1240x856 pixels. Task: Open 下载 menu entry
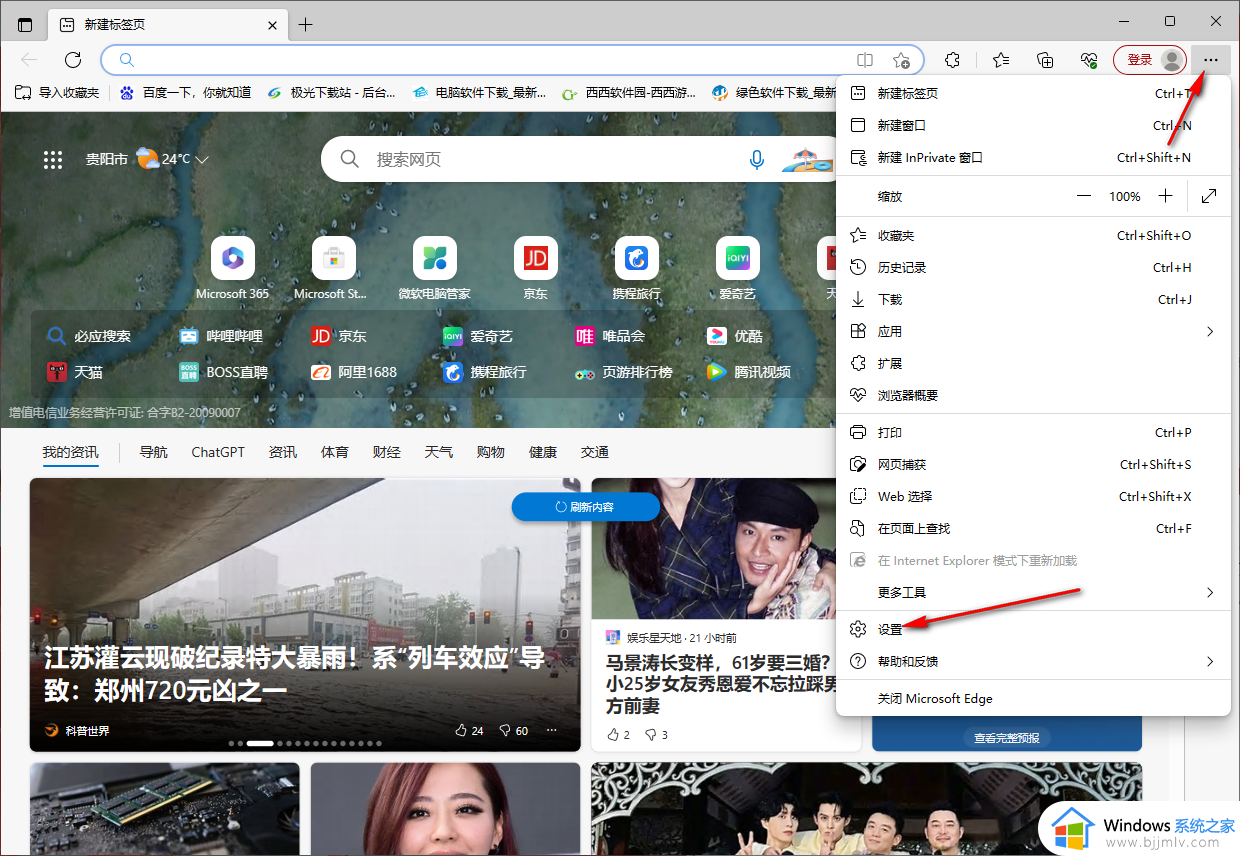1033,299
